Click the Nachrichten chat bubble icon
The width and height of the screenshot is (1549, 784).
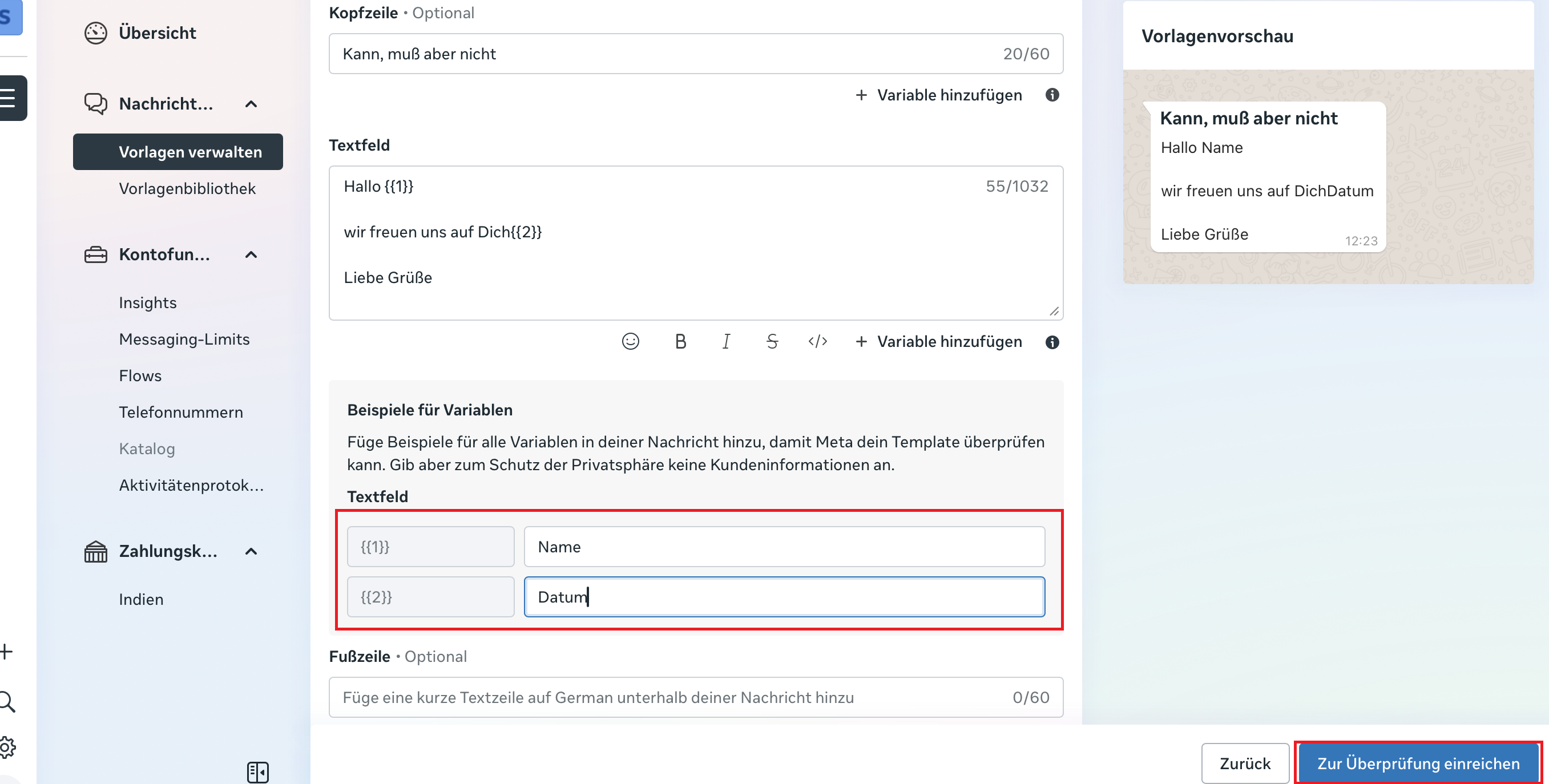pos(96,104)
